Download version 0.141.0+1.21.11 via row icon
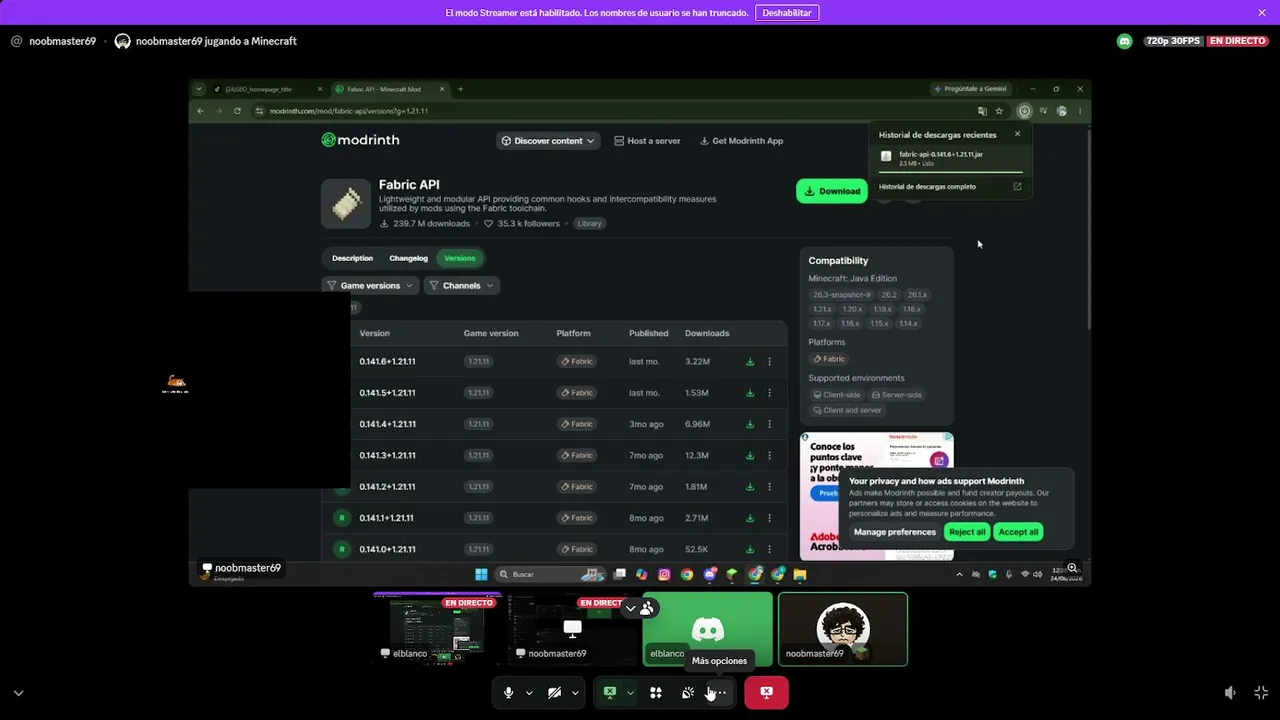 pos(750,549)
